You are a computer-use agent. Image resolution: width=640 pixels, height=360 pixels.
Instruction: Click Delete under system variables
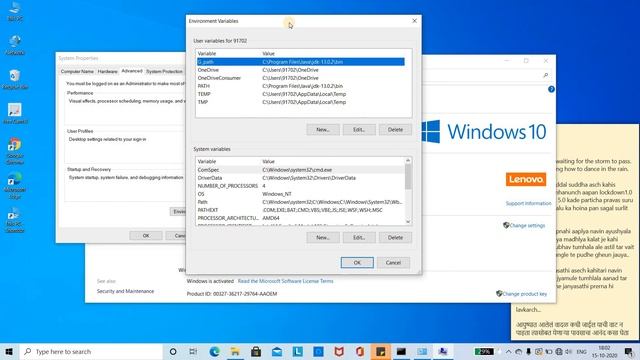(395, 237)
